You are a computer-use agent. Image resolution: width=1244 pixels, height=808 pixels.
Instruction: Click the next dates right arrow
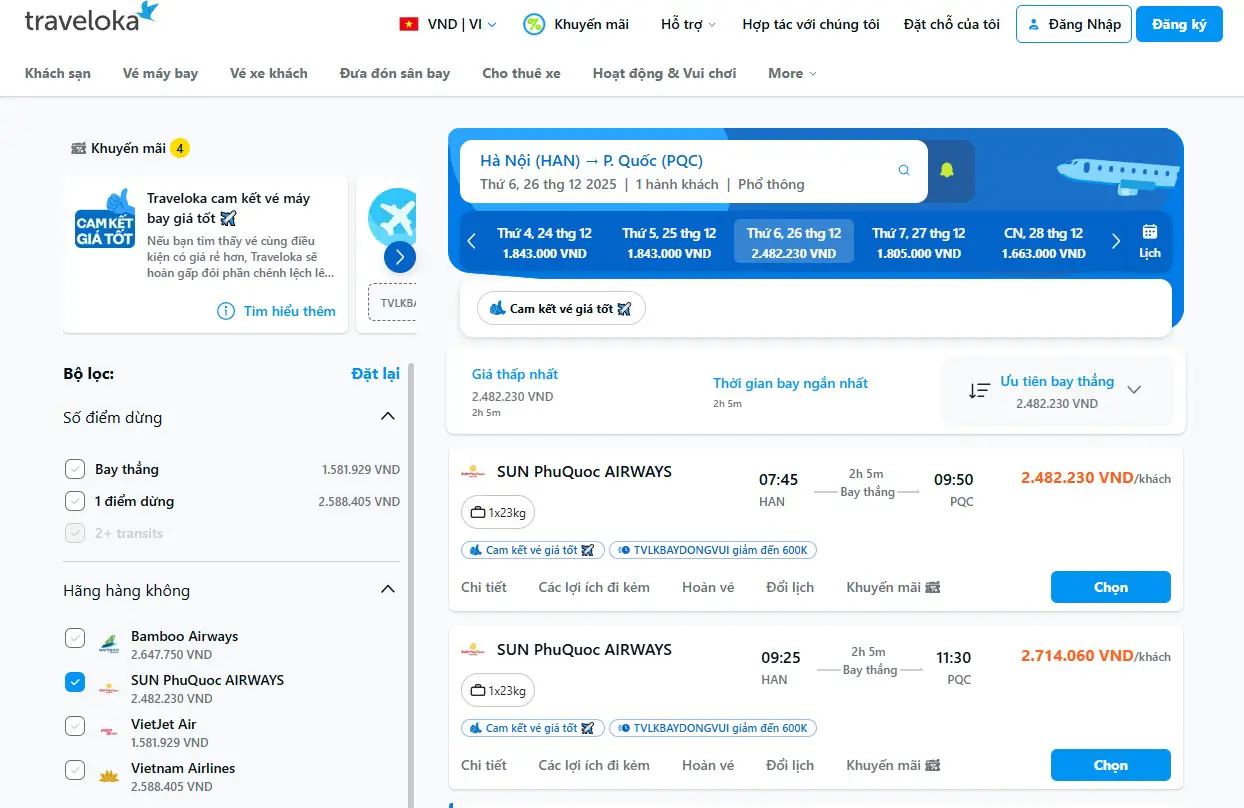click(x=1116, y=242)
